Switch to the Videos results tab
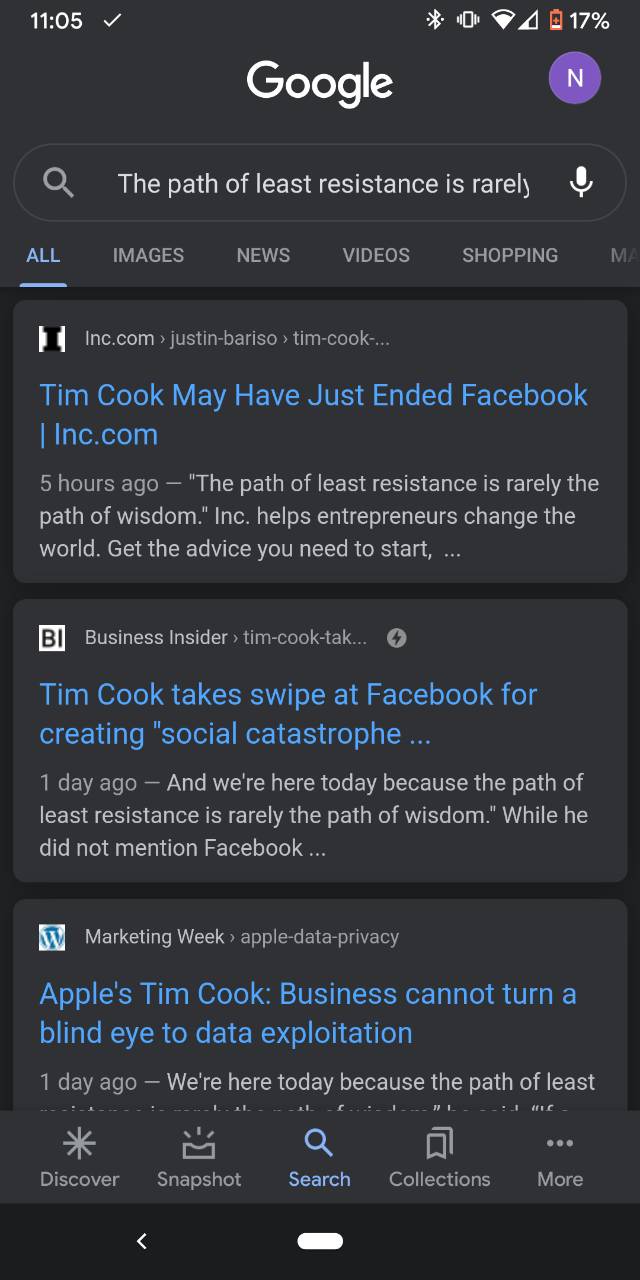640x1280 pixels. pyautogui.click(x=376, y=255)
